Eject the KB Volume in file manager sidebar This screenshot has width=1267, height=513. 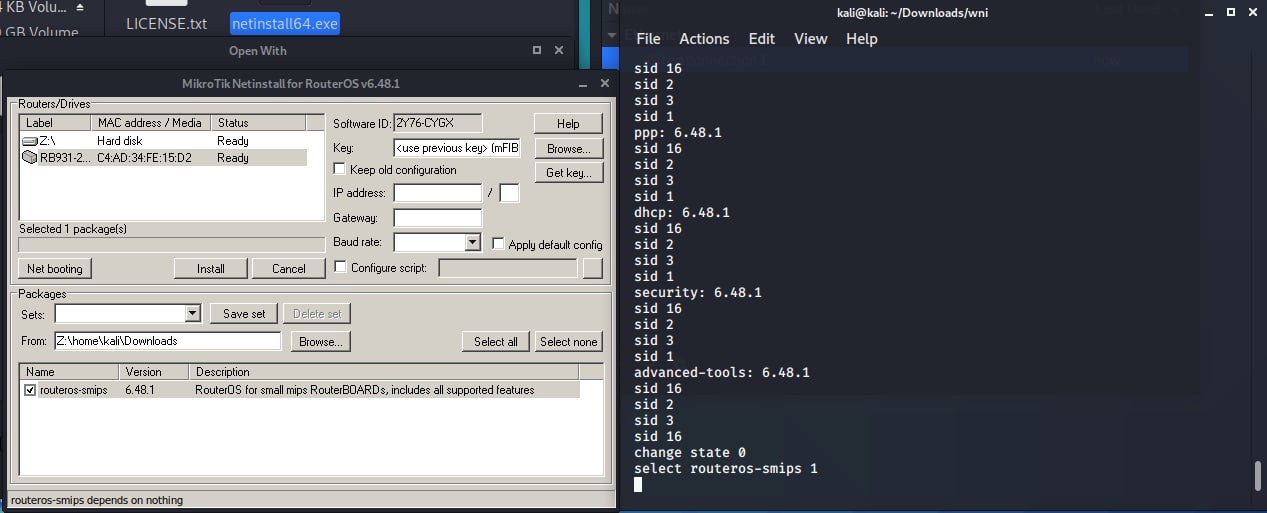tap(81, 6)
